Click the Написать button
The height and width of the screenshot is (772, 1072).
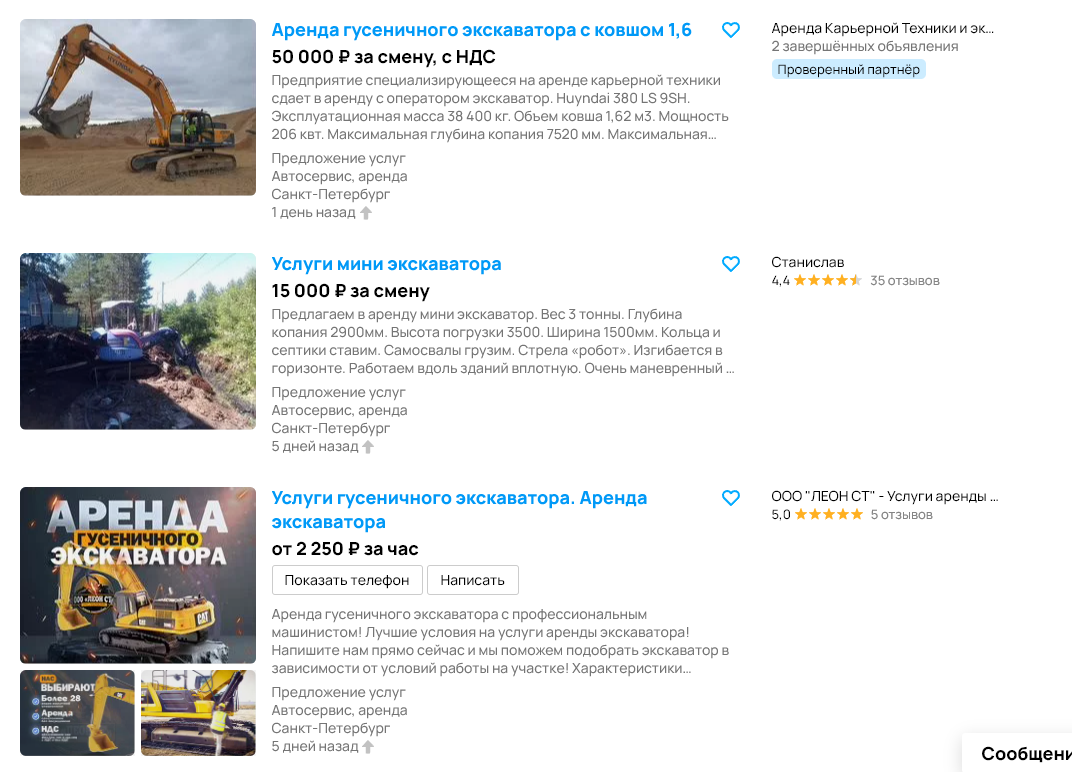472,580
